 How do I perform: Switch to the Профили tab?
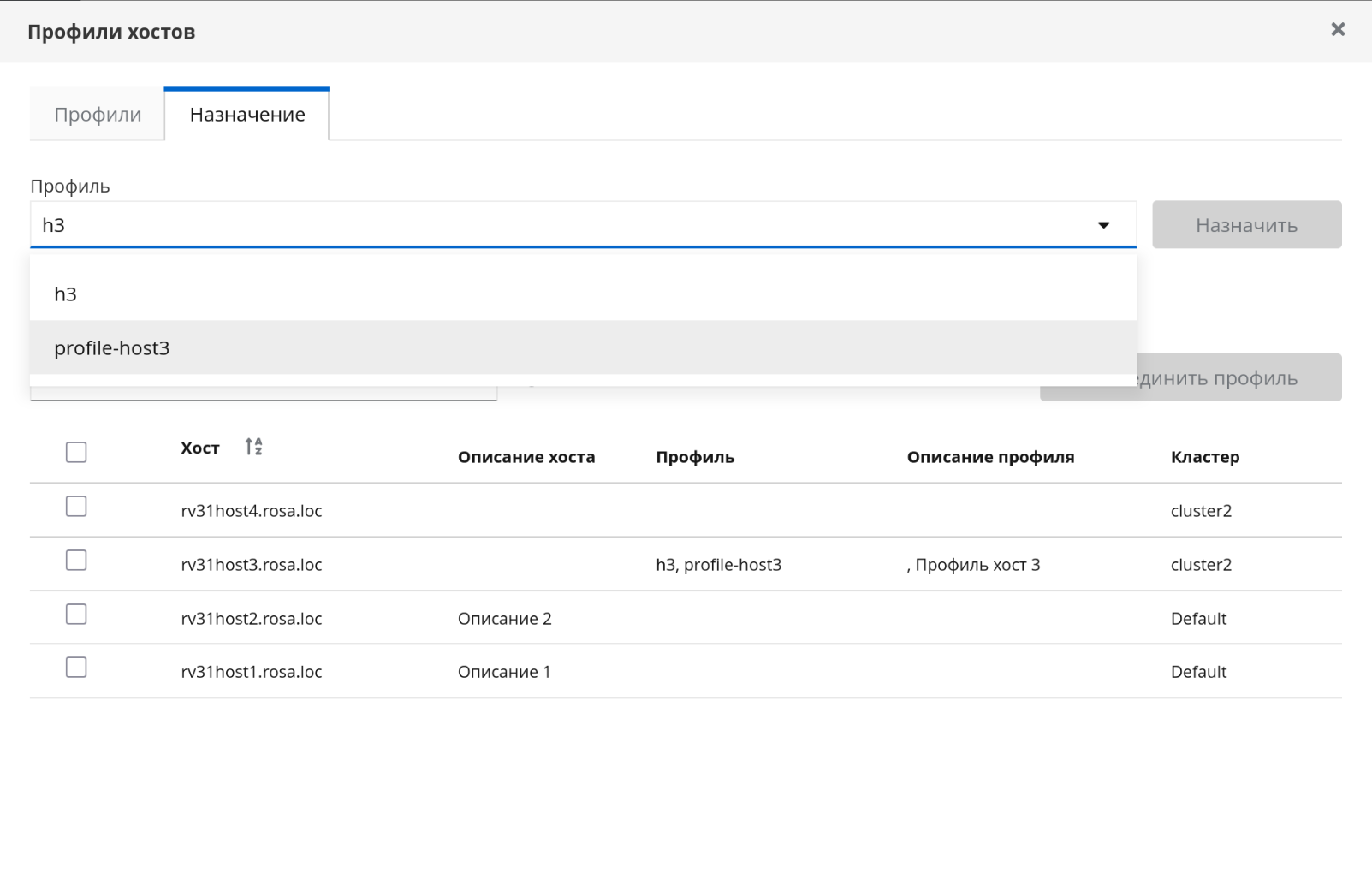98,115
